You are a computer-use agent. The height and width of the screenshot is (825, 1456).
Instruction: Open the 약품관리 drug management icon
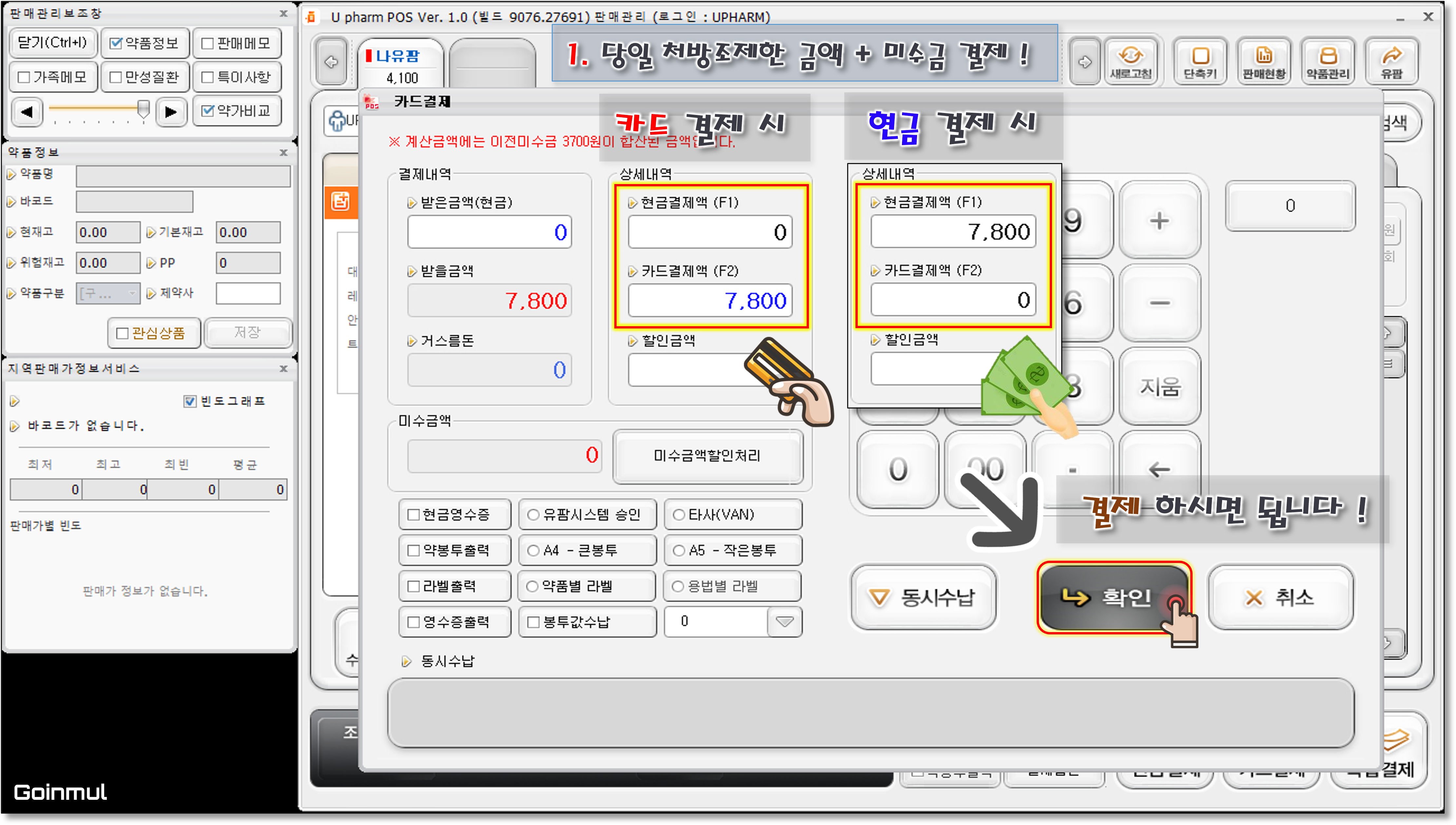[1328, 62]
